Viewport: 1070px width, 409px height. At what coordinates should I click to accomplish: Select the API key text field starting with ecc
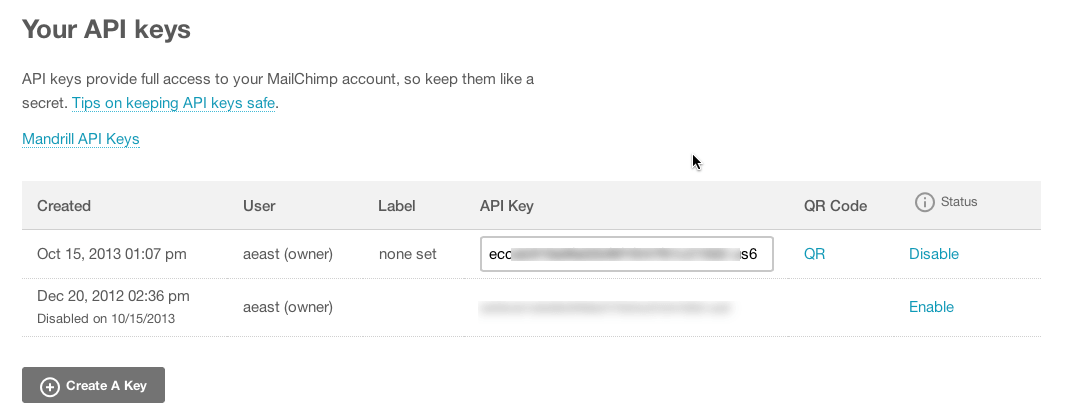click(x=626, y=254)
